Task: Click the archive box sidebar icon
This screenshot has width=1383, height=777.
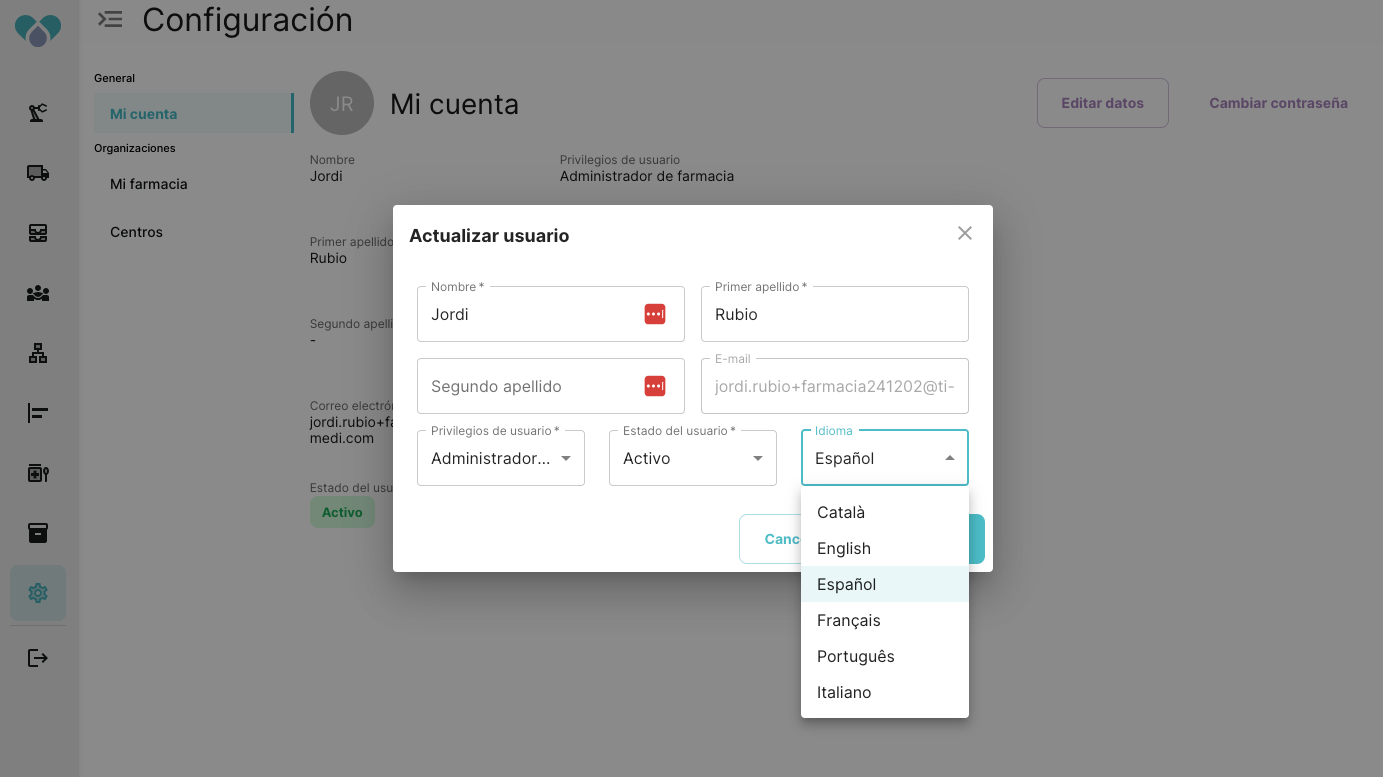Action: click(x=37, y=532)
